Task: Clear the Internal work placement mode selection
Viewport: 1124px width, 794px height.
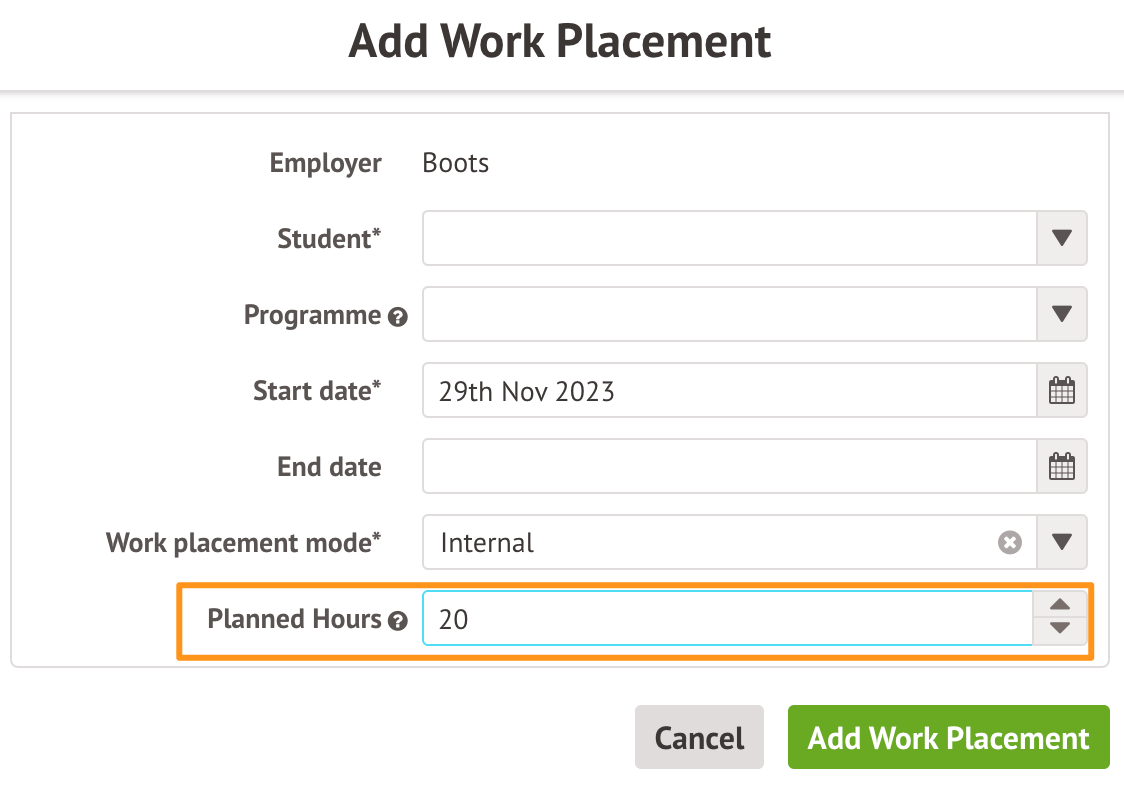Action: coord(1010,542)
